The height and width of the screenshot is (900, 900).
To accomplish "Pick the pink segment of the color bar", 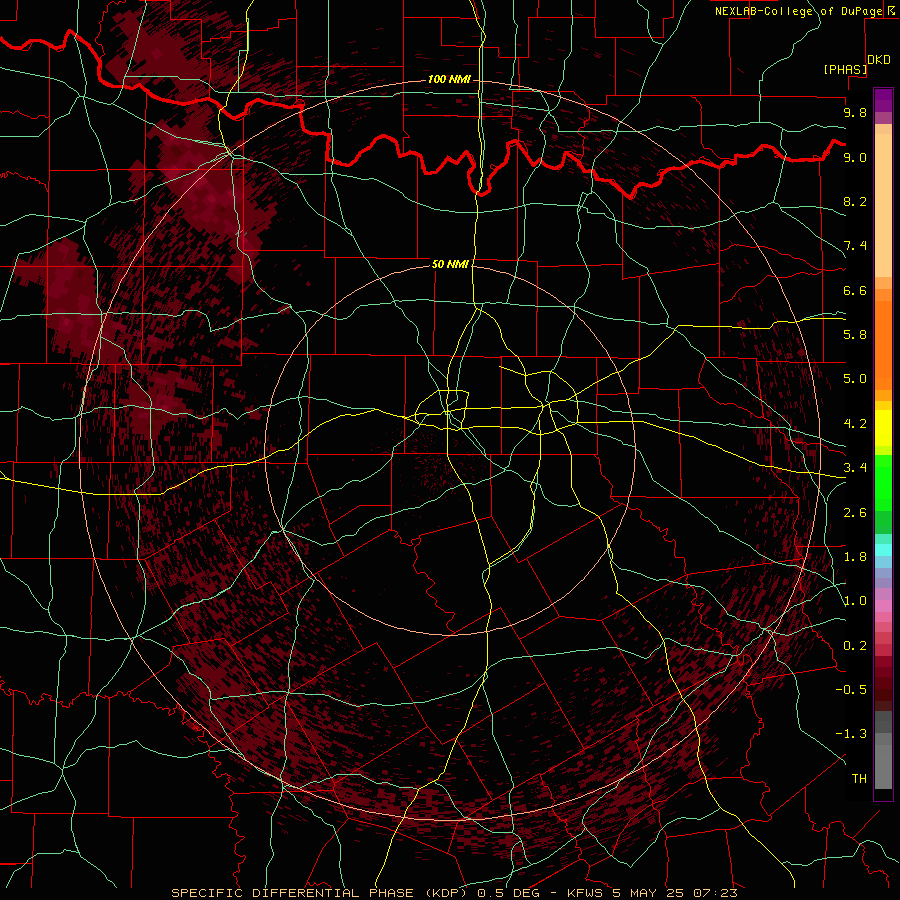I will [883, 606].
